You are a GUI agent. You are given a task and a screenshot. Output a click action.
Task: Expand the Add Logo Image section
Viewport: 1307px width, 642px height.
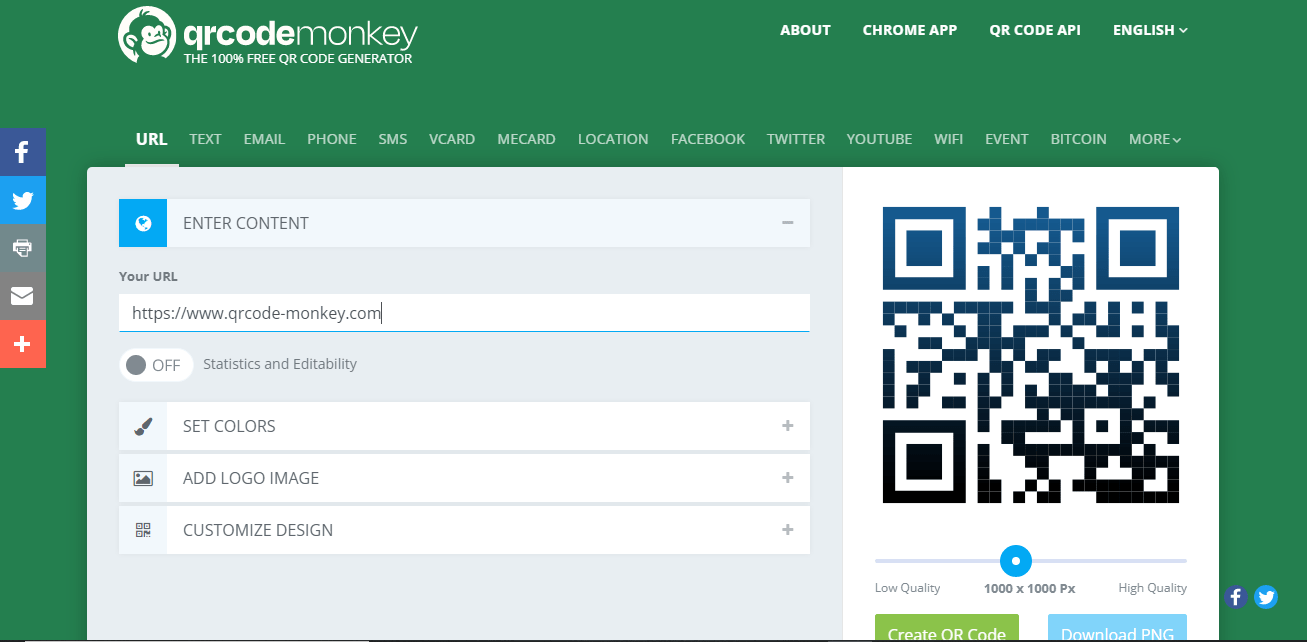[788, 478]
